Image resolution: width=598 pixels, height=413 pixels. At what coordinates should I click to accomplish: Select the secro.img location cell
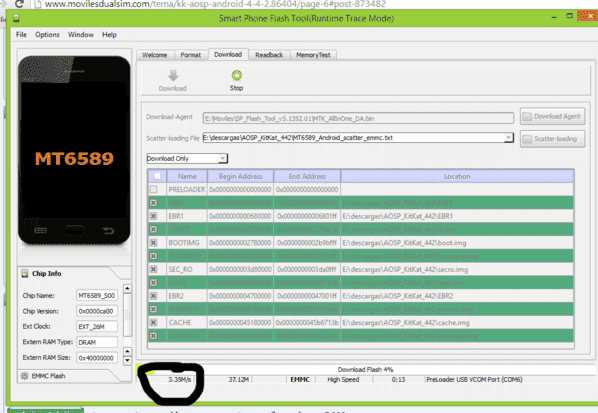click(x=457, y=269)
